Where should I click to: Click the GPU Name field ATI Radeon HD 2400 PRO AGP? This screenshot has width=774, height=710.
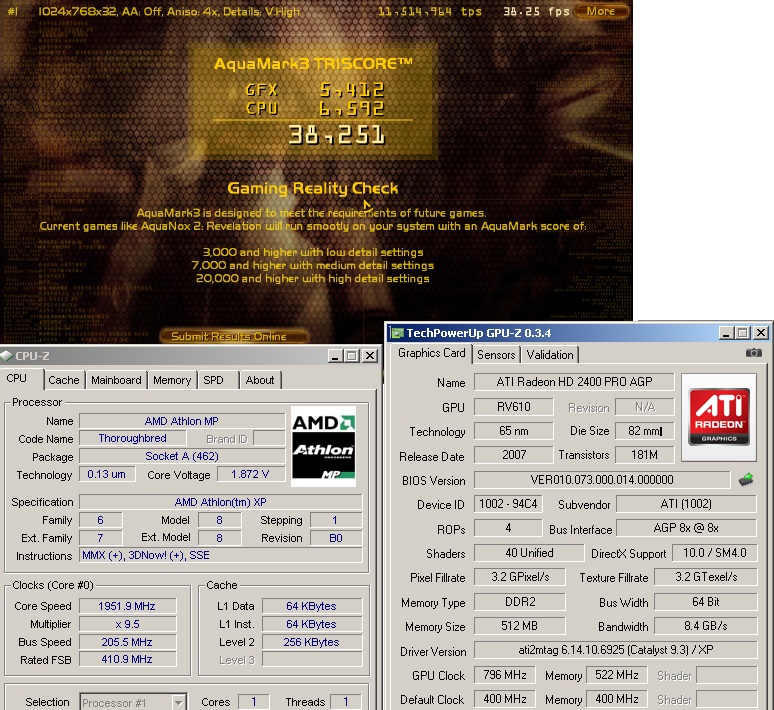(x=574, y=382)
